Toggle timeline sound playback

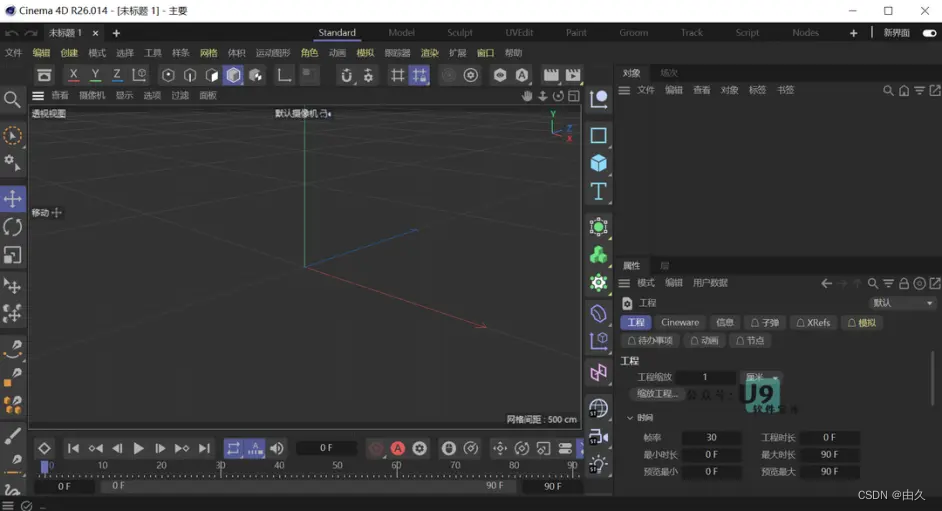[276, 448]
